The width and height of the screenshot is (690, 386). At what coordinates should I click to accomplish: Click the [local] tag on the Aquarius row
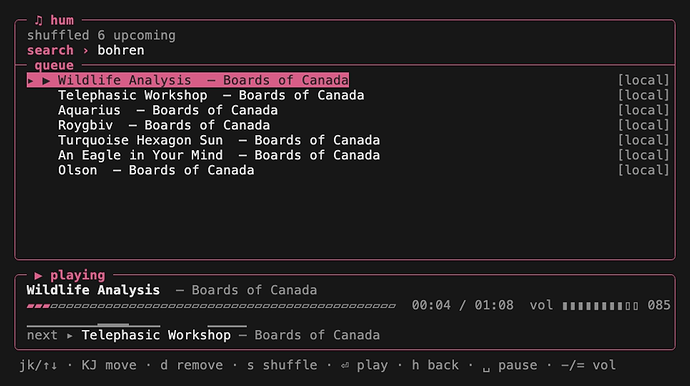click(x=643, y=110)
